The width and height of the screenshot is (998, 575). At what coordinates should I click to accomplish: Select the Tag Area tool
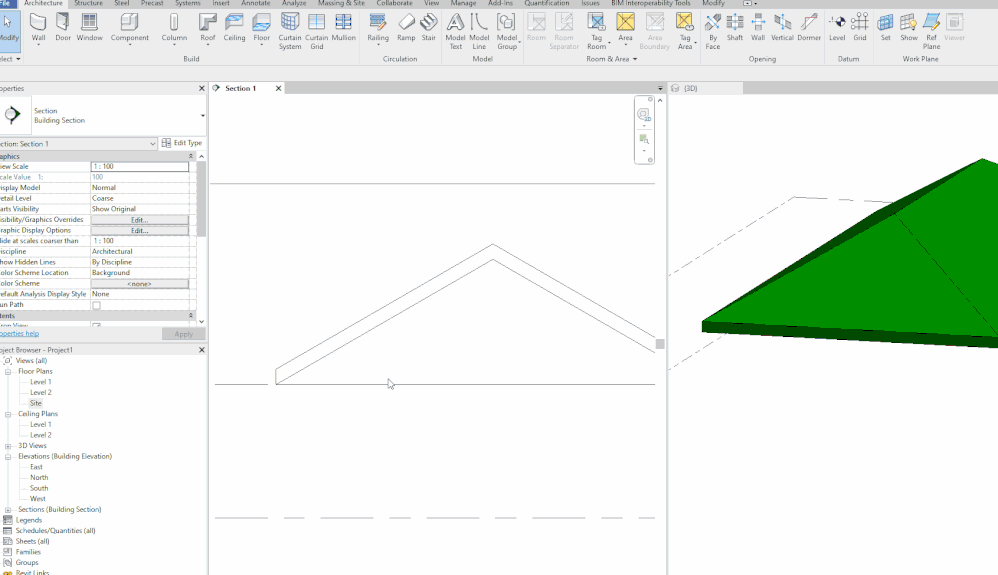coord(685,31)
